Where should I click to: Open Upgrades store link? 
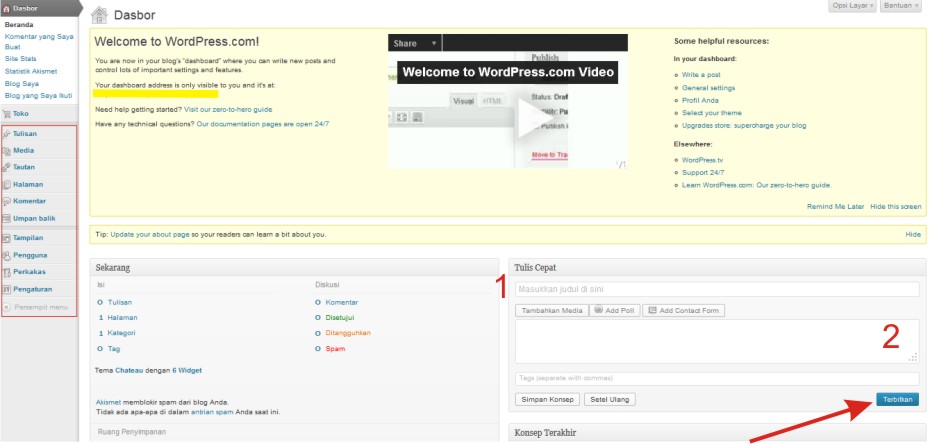(744, 126)
